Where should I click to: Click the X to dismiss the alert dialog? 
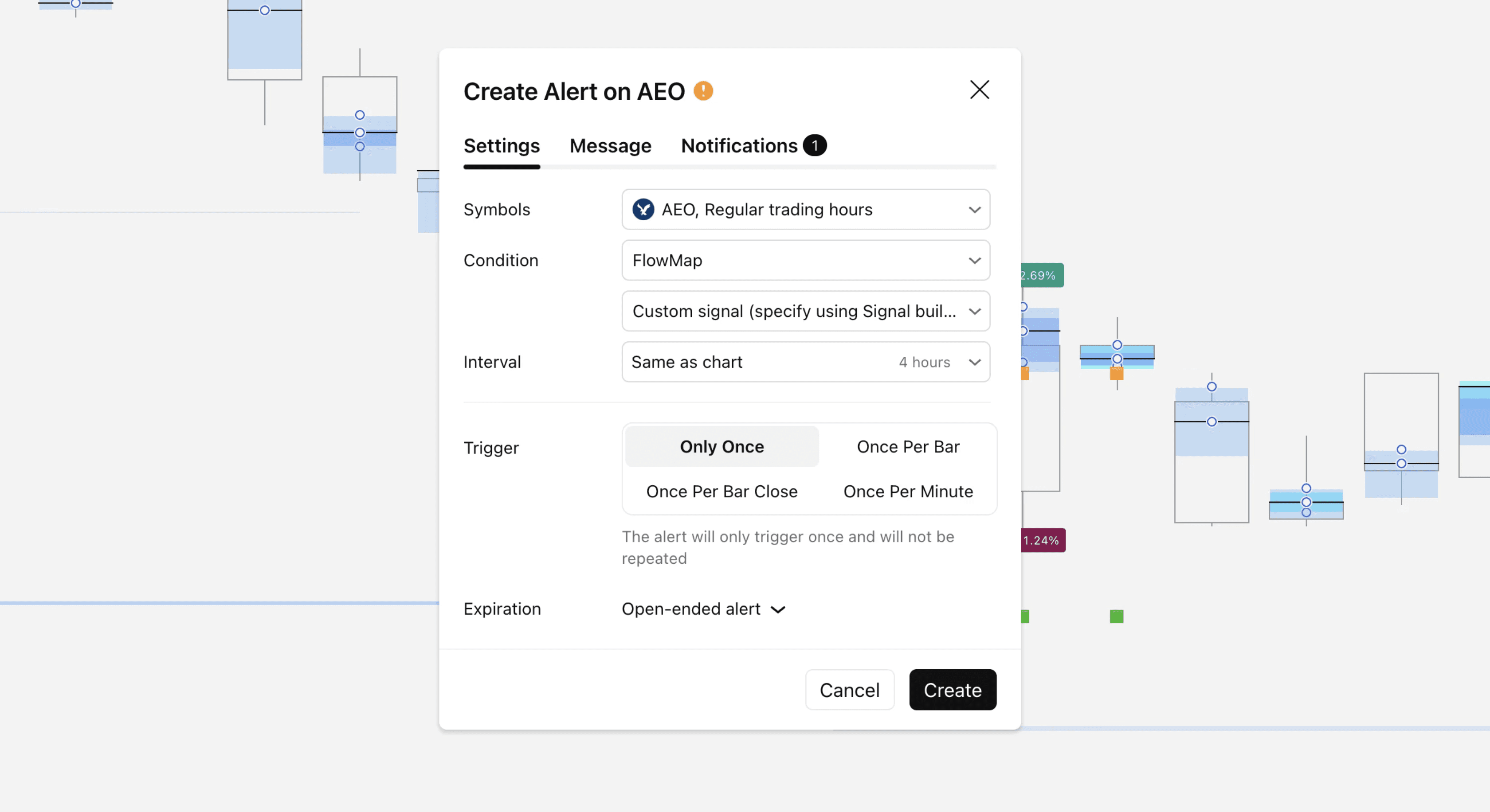(x=979, y=90)
